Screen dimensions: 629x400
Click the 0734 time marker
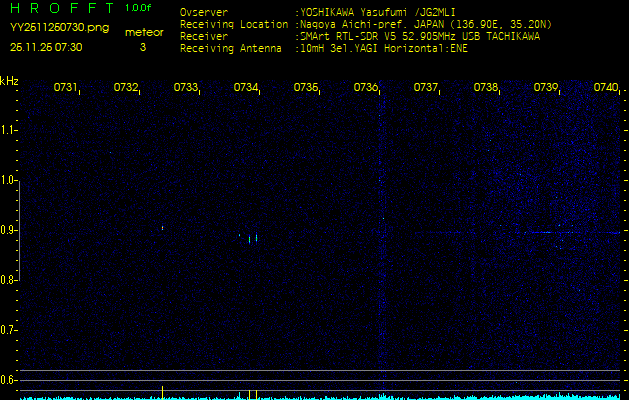click(x=245, y=87)
